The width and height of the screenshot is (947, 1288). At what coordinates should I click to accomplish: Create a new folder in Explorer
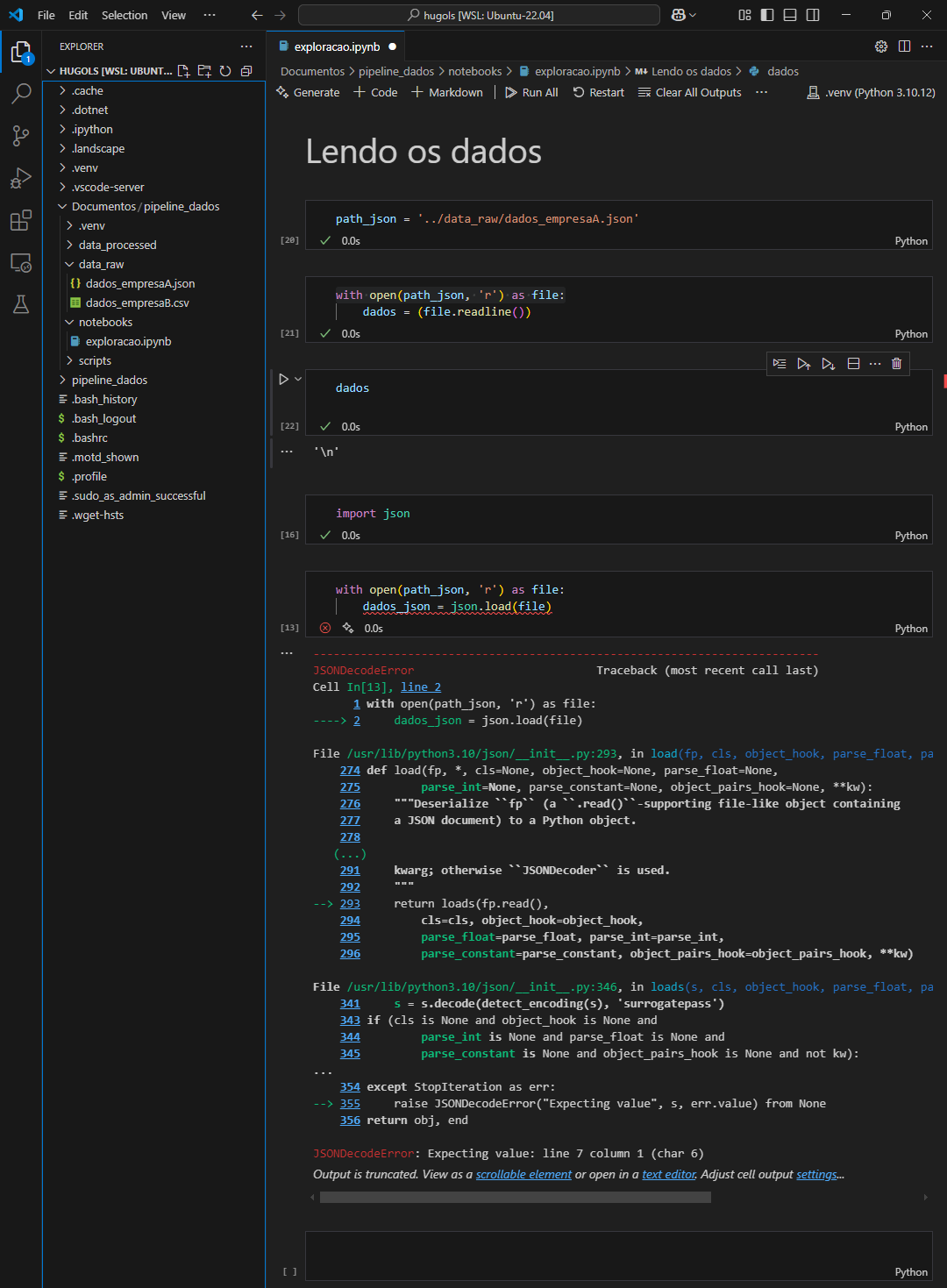click(x=204, y=71)
